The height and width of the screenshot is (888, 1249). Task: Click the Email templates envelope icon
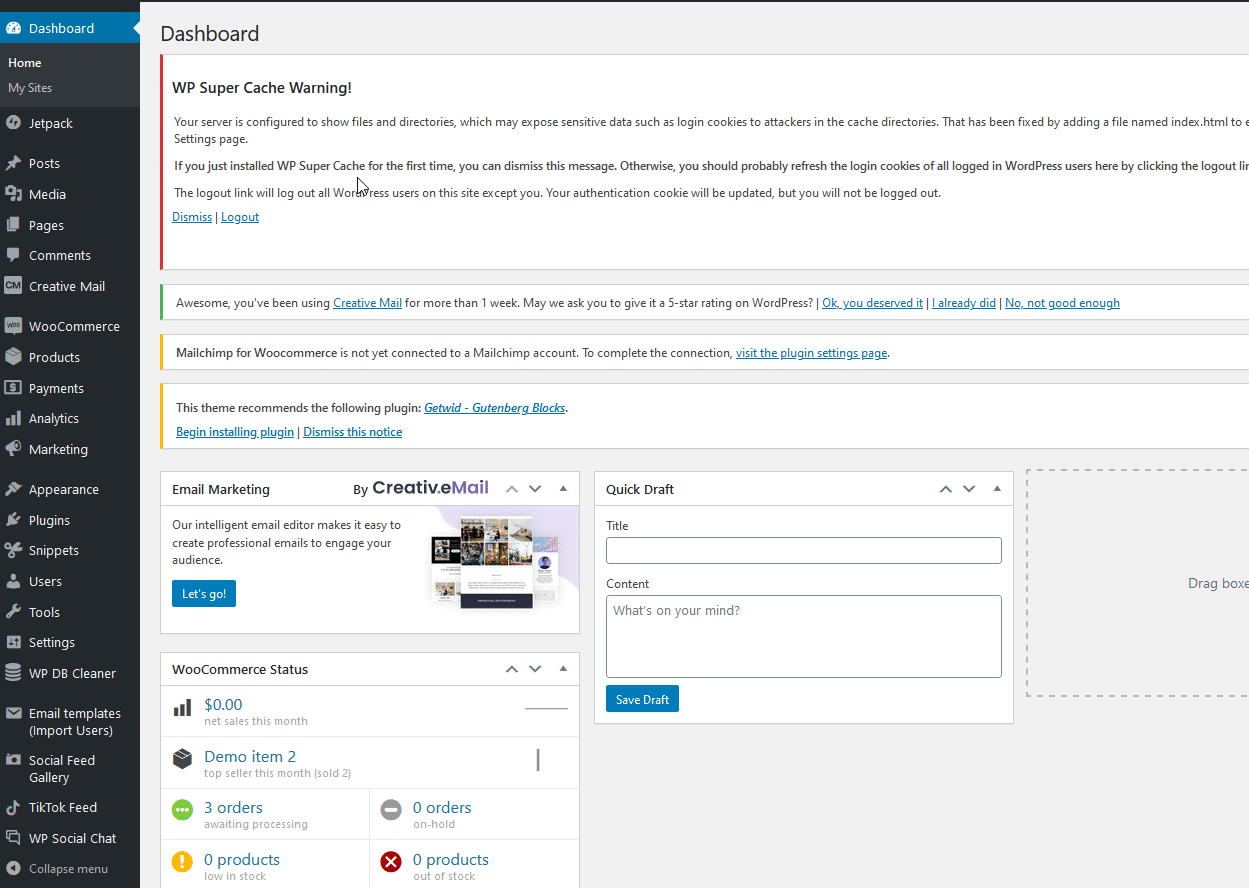click(13, 713)
